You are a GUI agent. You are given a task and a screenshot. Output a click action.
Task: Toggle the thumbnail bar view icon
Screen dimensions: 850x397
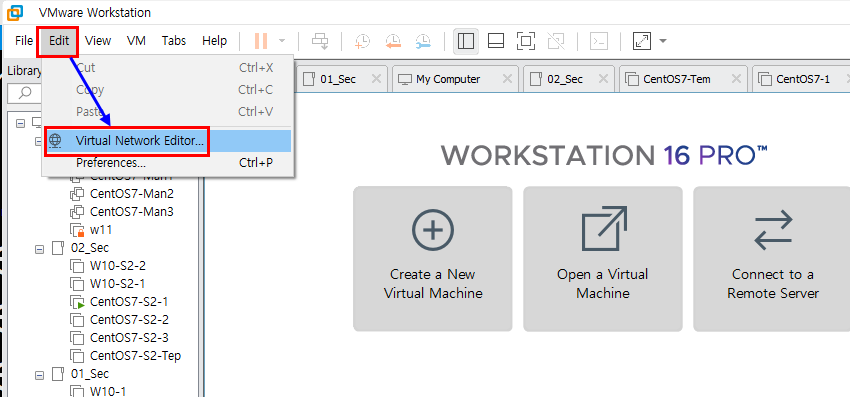pyautogui.click(x=496, y=41)
